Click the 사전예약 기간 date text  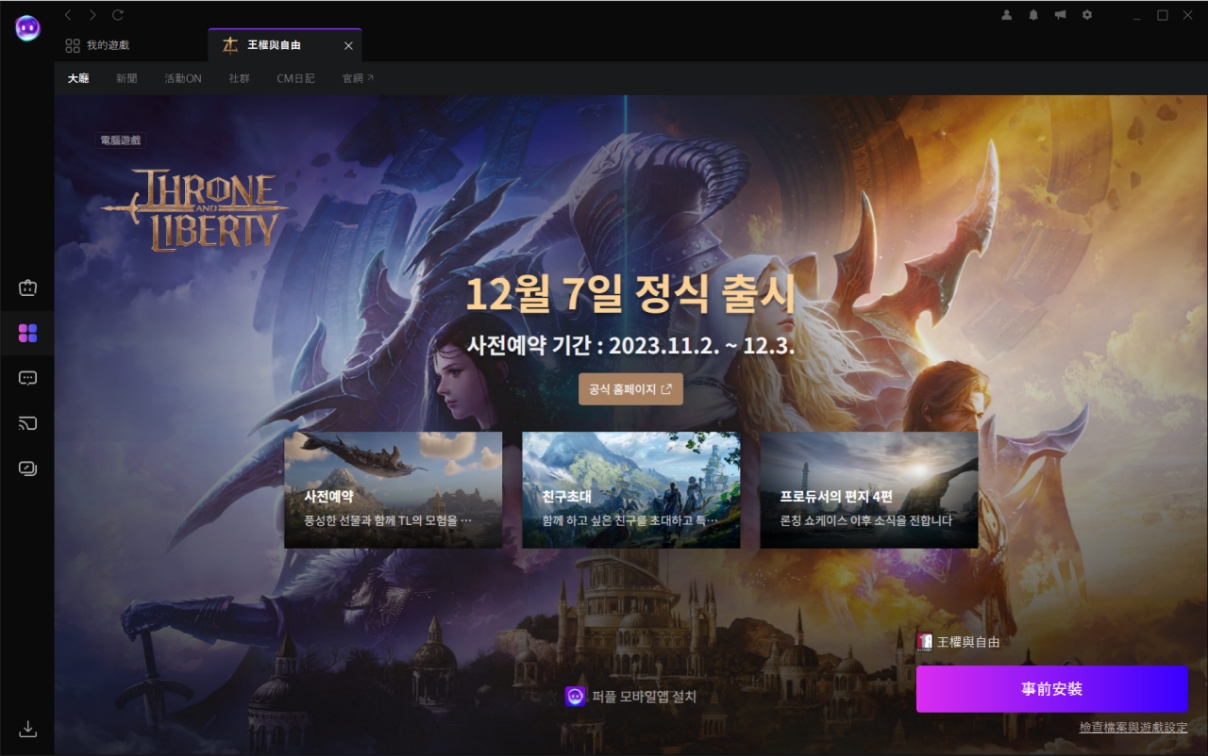coord(631,346)
